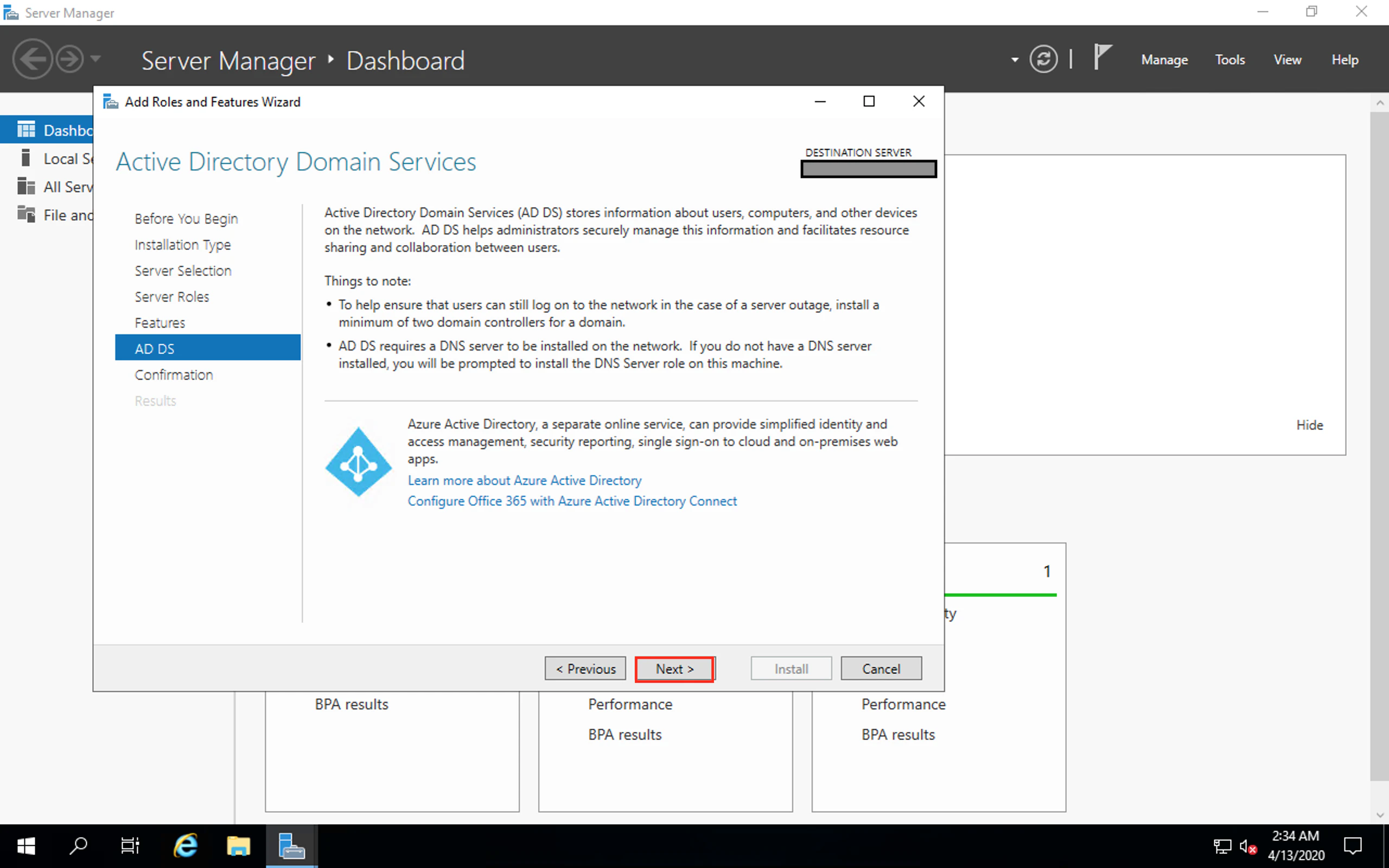Click the network tray icon
The height and width of the screenshot is (868, 1389).
[1222, 846]
